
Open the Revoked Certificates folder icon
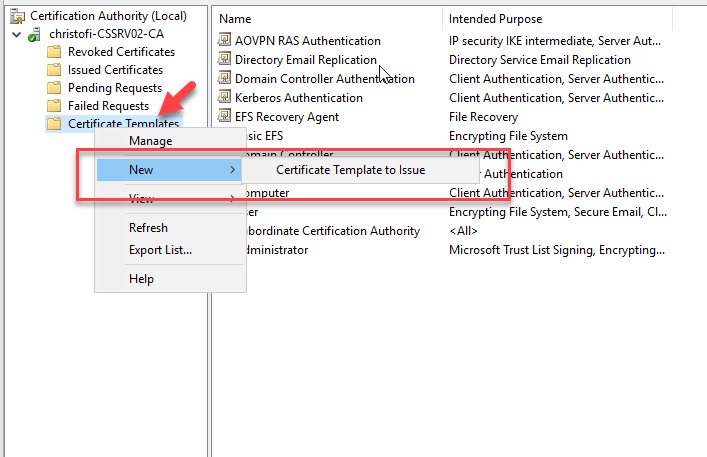tap(54, 52)
